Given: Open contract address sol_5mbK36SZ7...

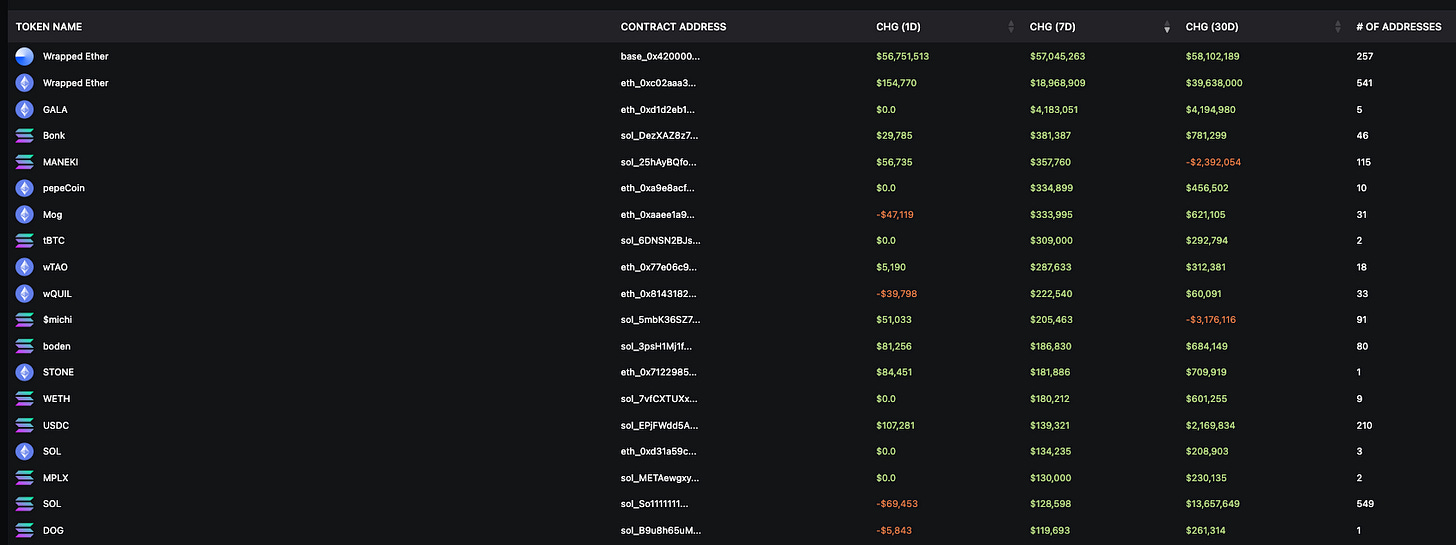Looking at the screenshot, I should pos(660,320).
